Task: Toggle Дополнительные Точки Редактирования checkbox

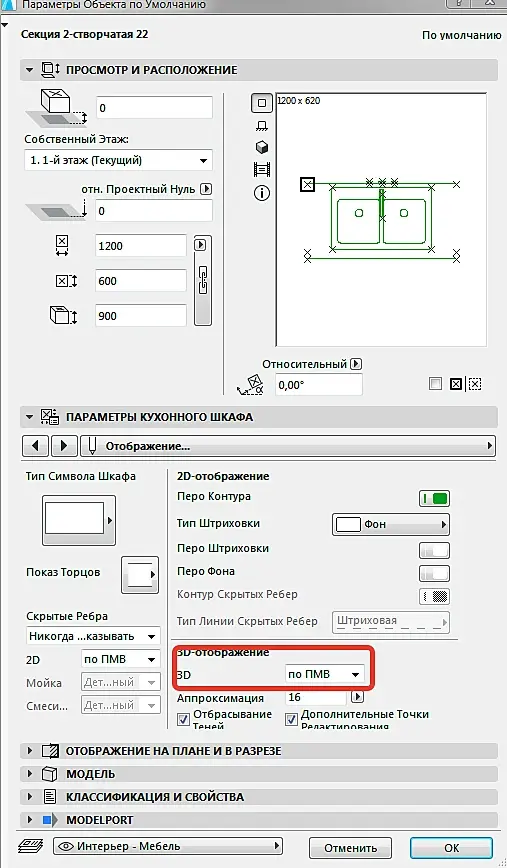Action: 291,719
